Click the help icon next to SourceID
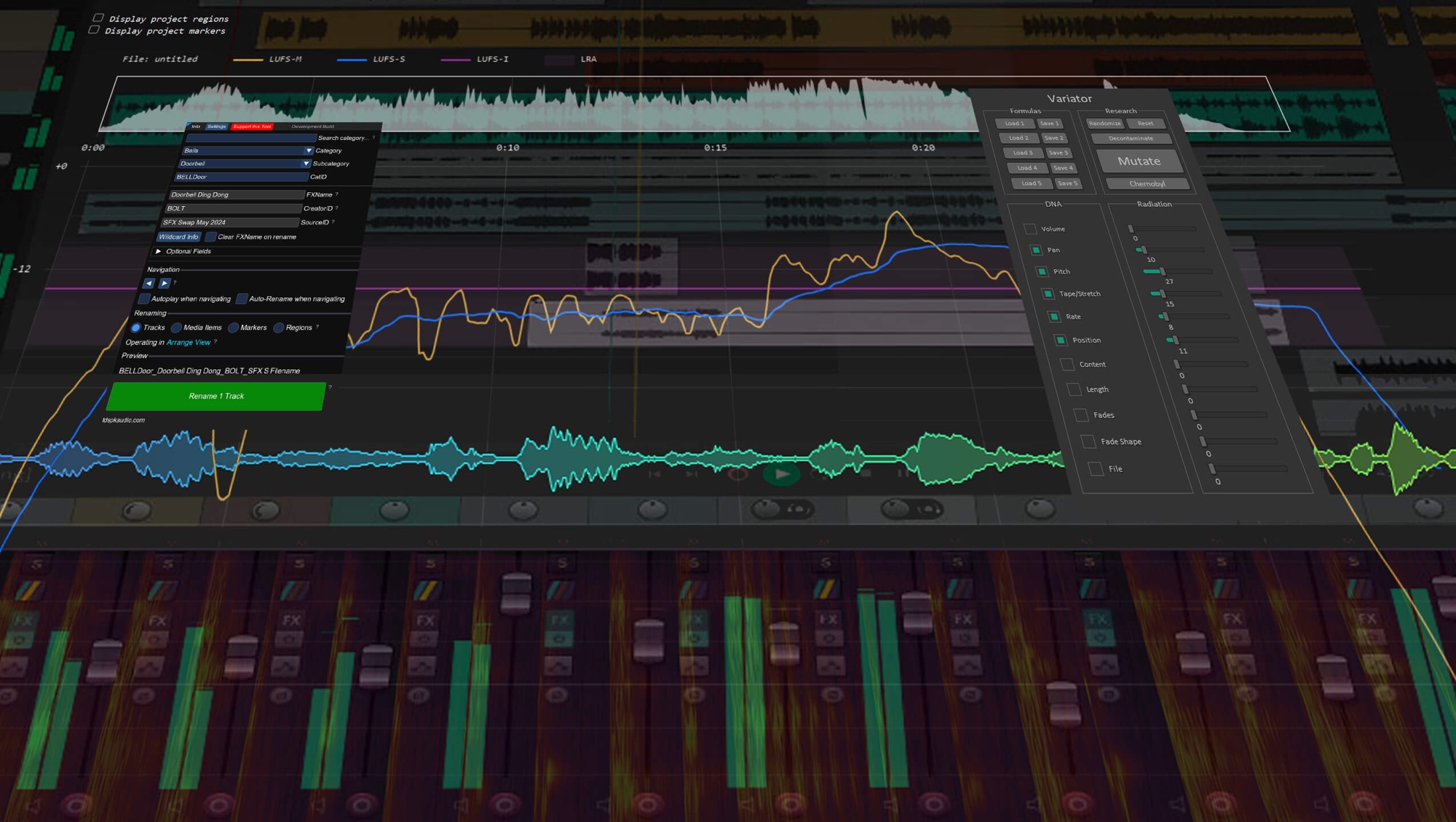Viewport: 1456px width, 822px height. (333, 222)
